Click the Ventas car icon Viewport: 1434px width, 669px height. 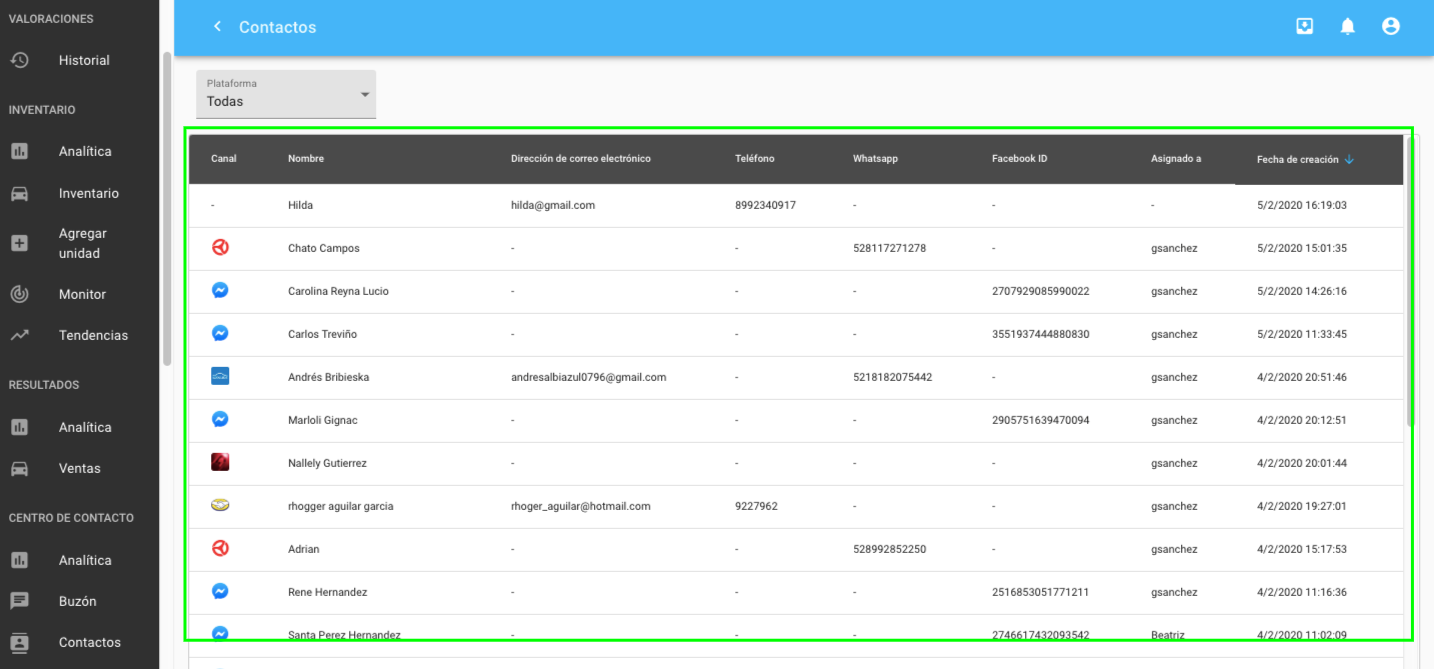(x=19, y=468)
